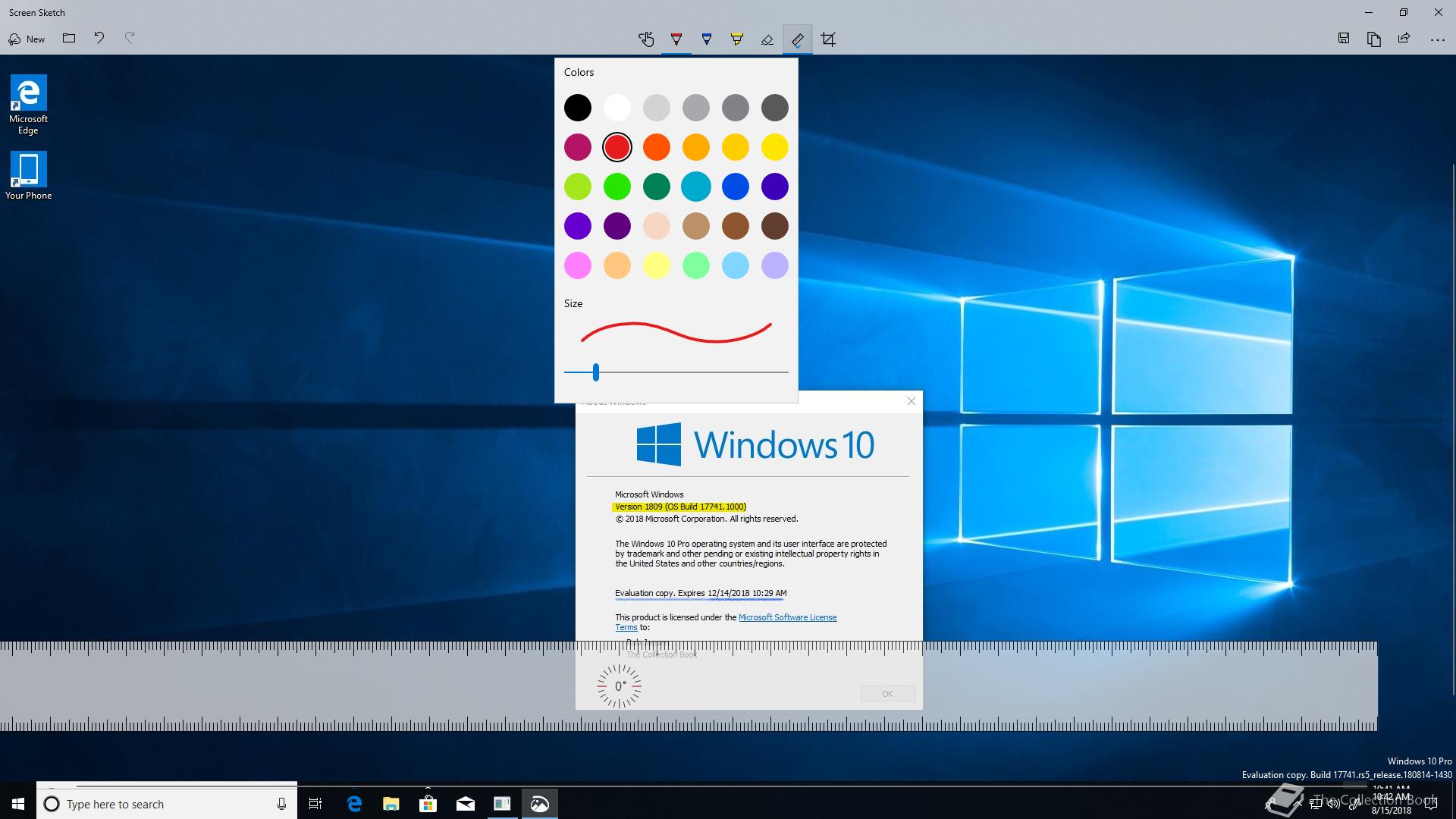Pick the orange color swatch
The height and width of the screenshot is (819, 1456).
657,147
